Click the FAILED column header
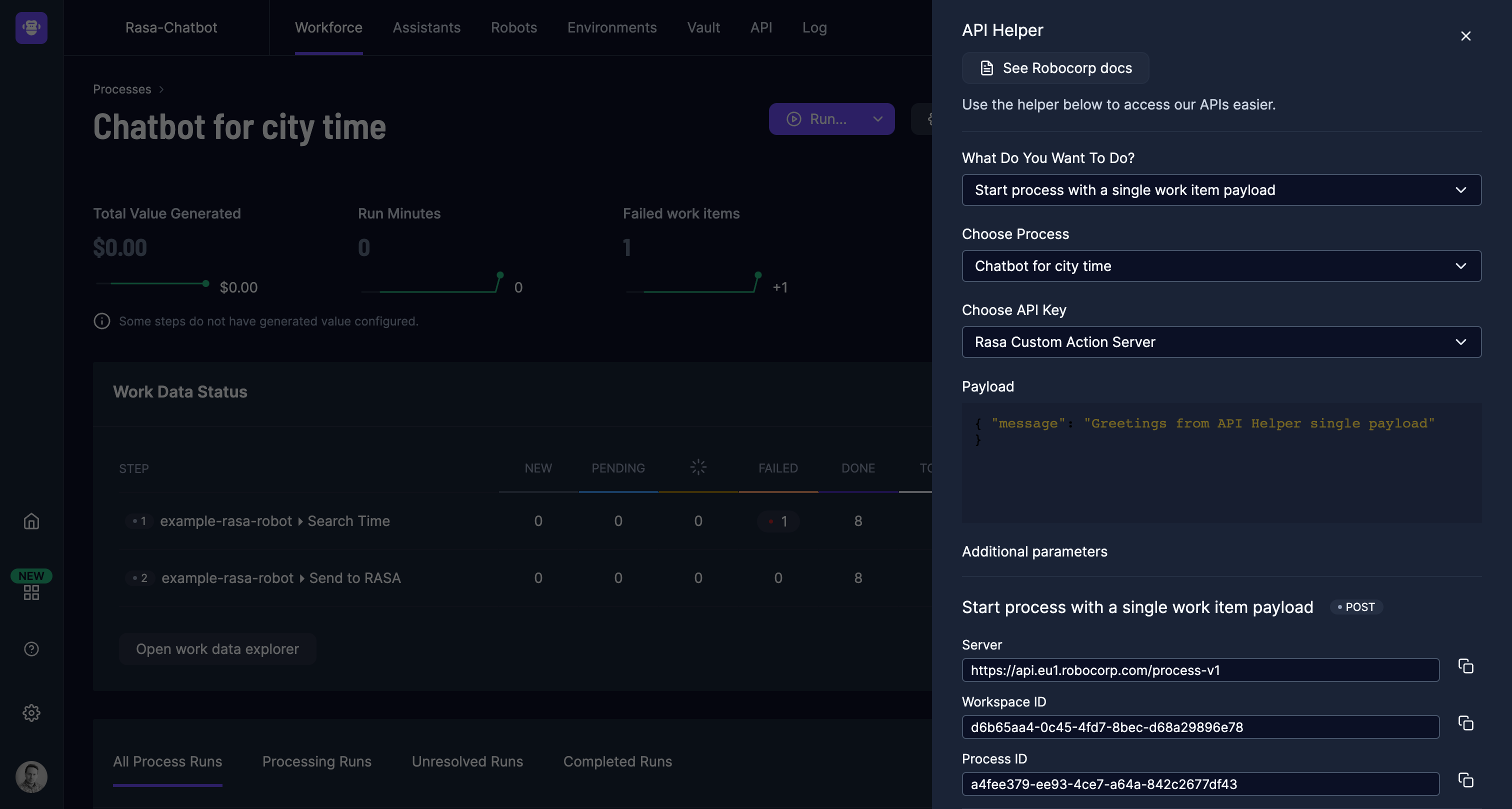Screen dimensions: 1512x809 point(777,468)
